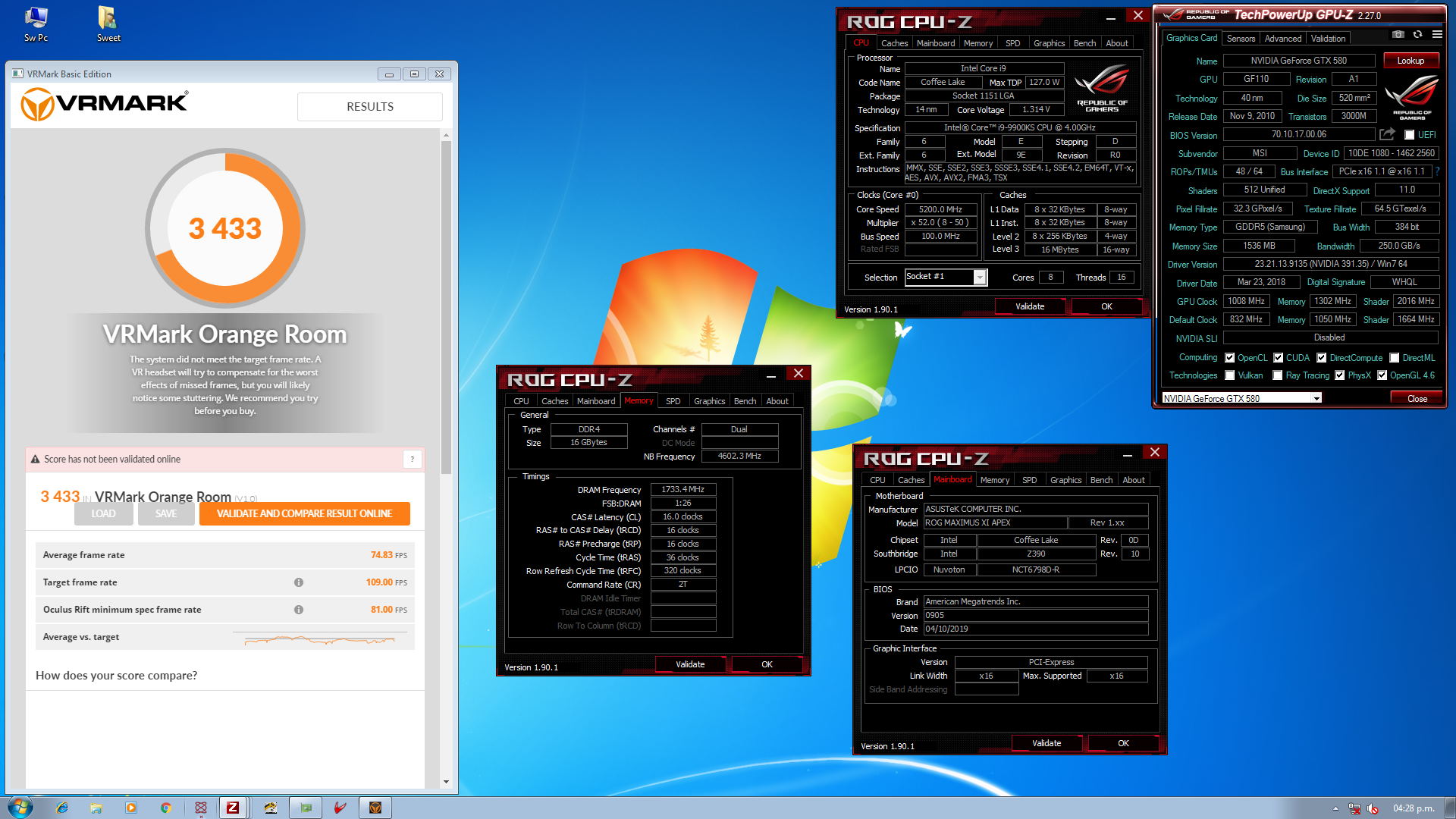Toggle the Vulkan checkbox
The width and height of the screenshot is (1456, 819).
point(1230,375)
